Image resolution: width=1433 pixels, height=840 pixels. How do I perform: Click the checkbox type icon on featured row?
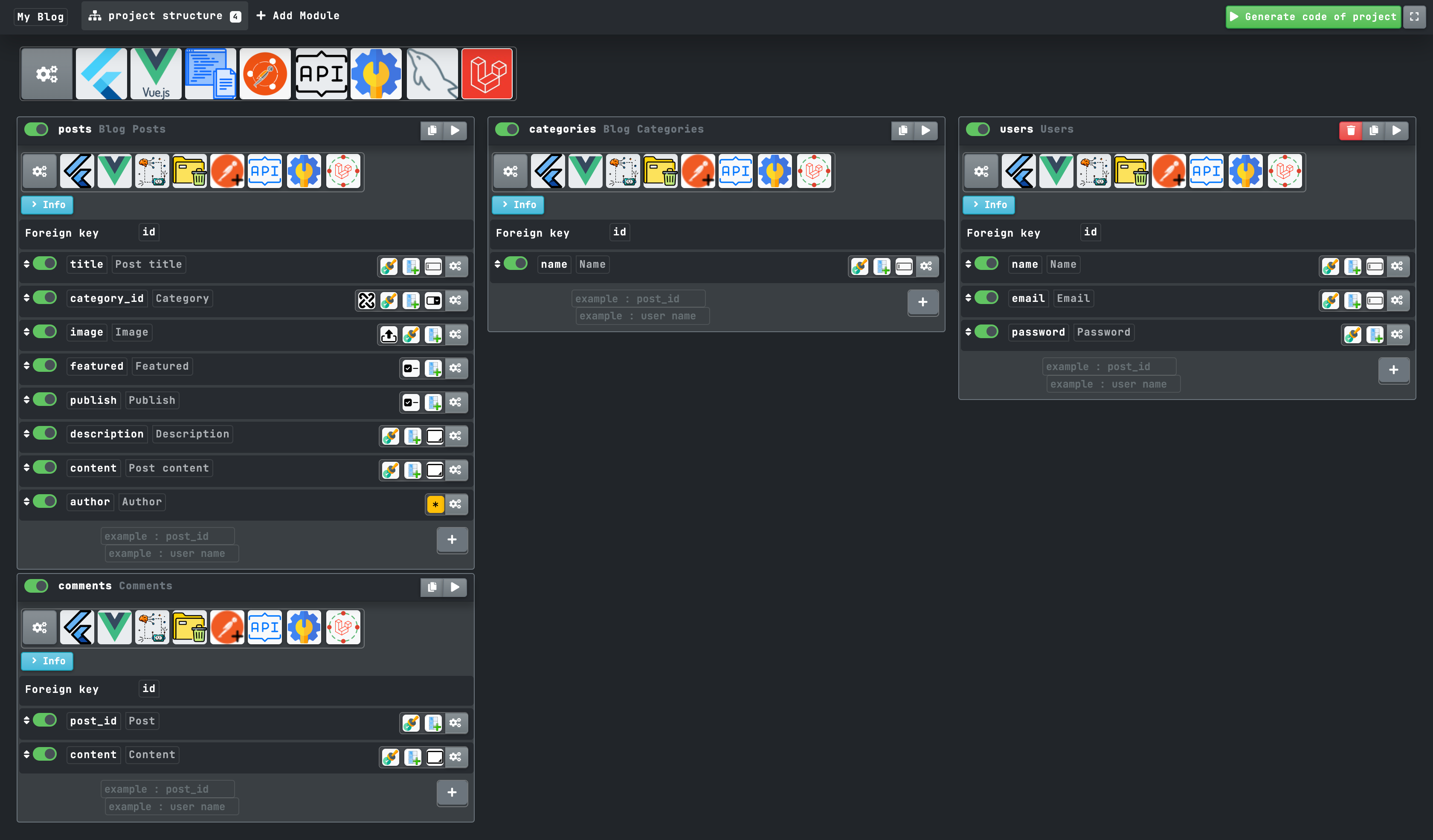click(x=411, y=368)
